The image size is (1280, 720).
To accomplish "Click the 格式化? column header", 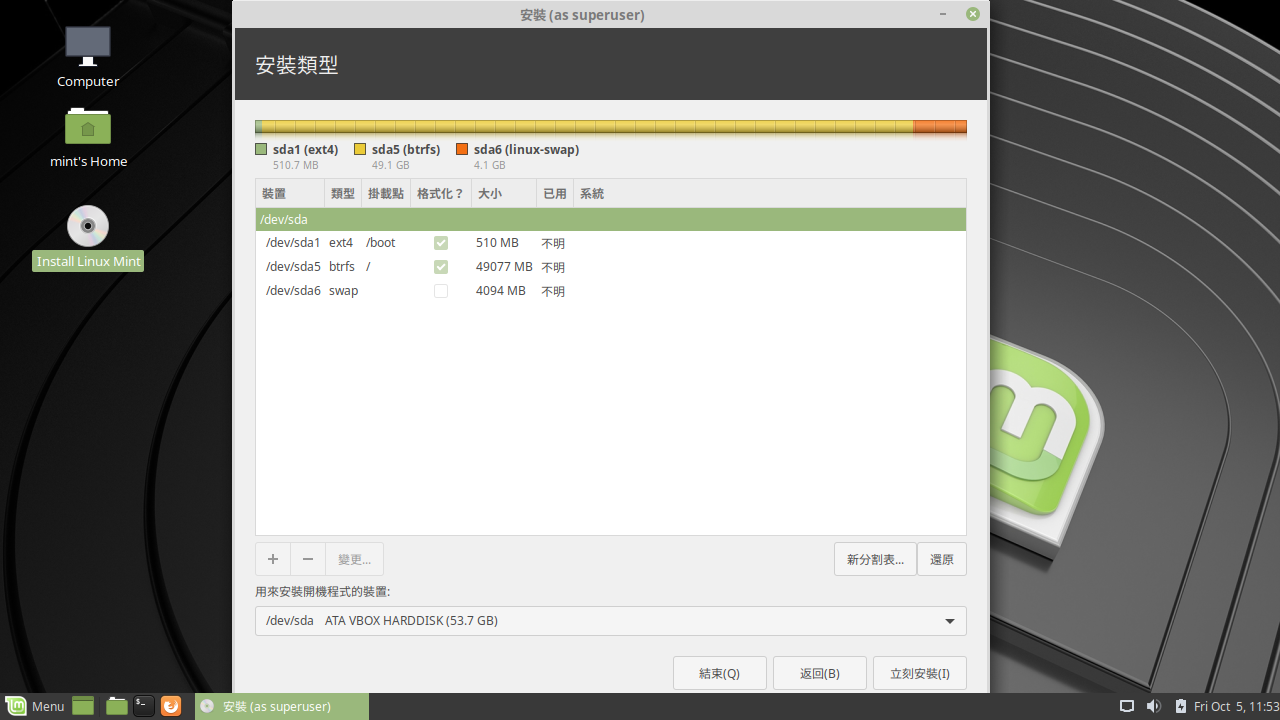I will 441,194.
